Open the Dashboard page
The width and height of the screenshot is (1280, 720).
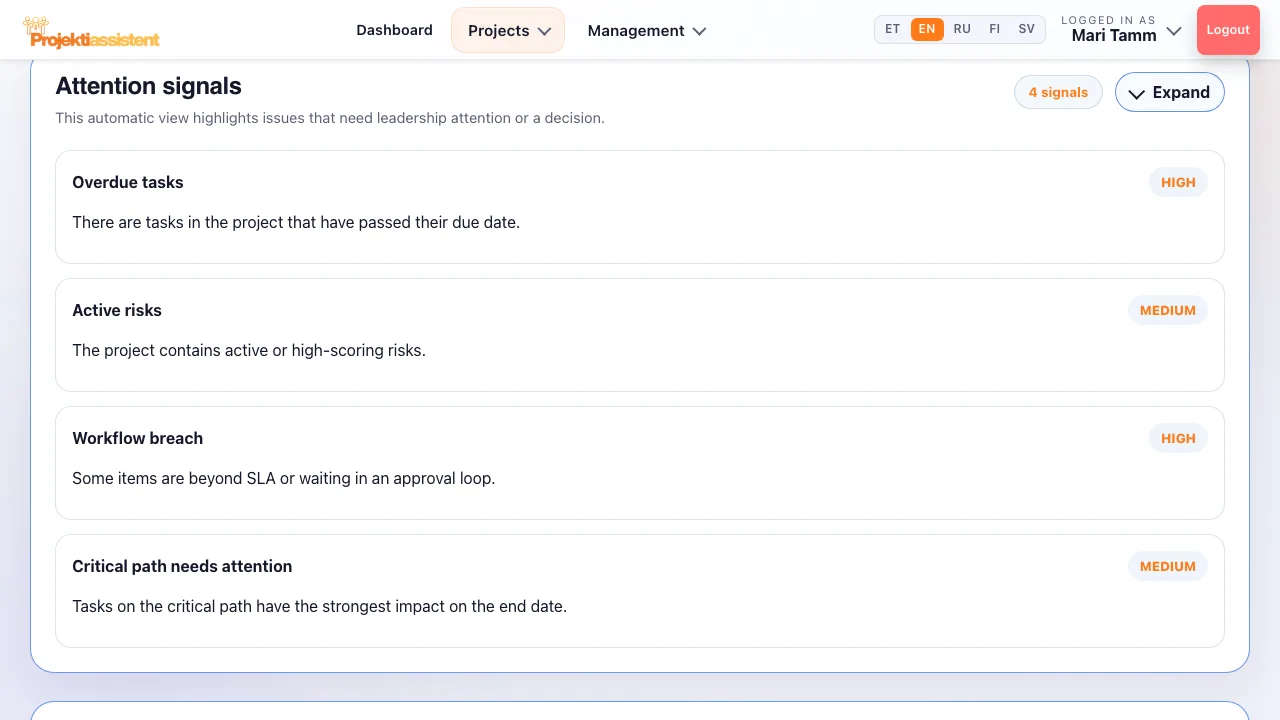(x=394, y=30)
